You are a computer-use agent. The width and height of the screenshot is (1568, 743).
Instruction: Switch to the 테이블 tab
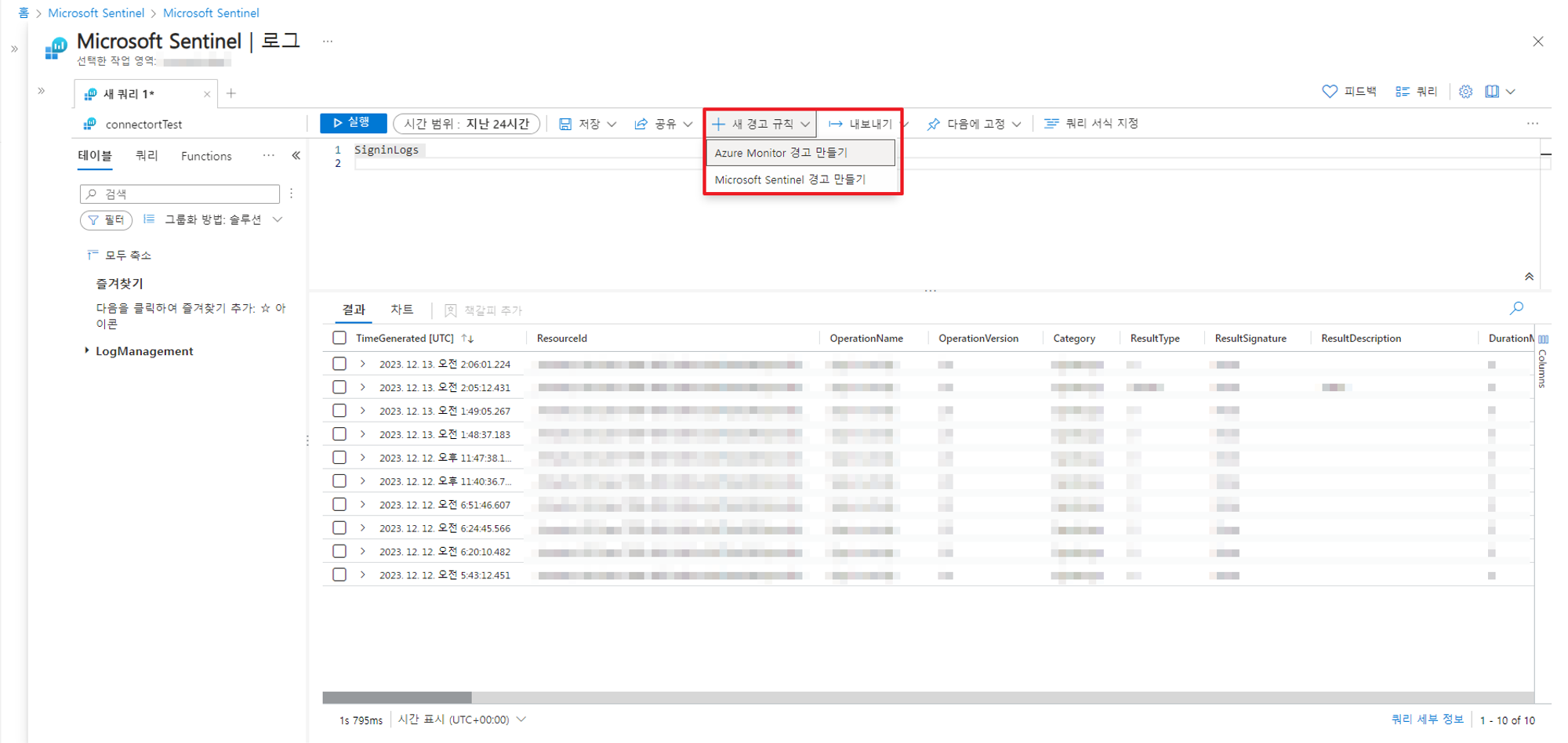95,156
